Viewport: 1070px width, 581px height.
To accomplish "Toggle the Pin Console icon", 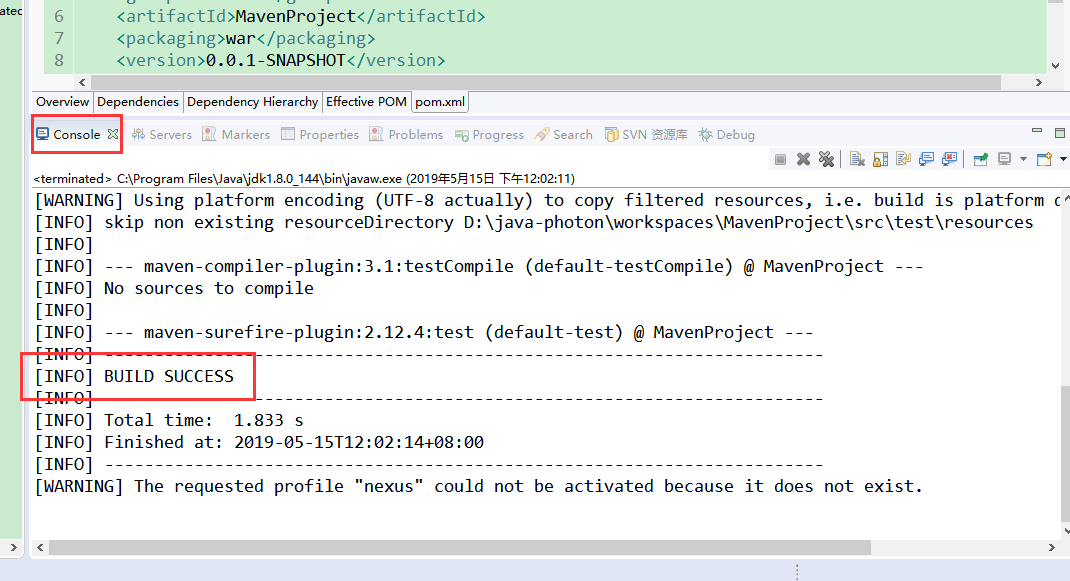I will (981, 159).
